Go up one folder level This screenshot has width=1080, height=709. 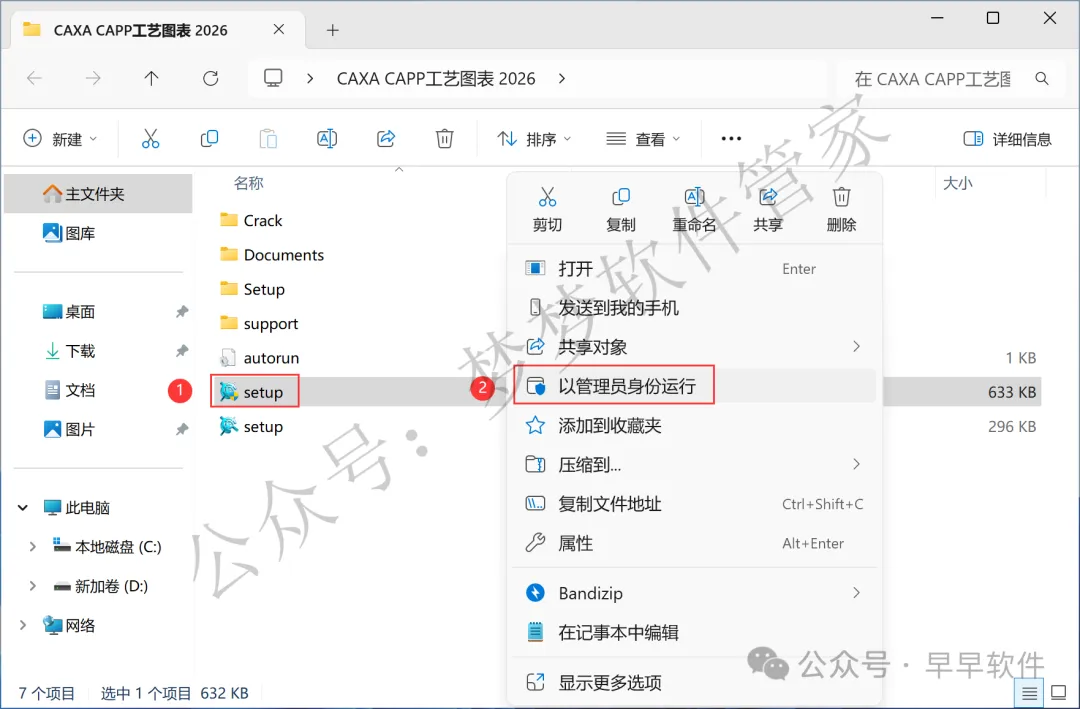(x=152, y=79)
